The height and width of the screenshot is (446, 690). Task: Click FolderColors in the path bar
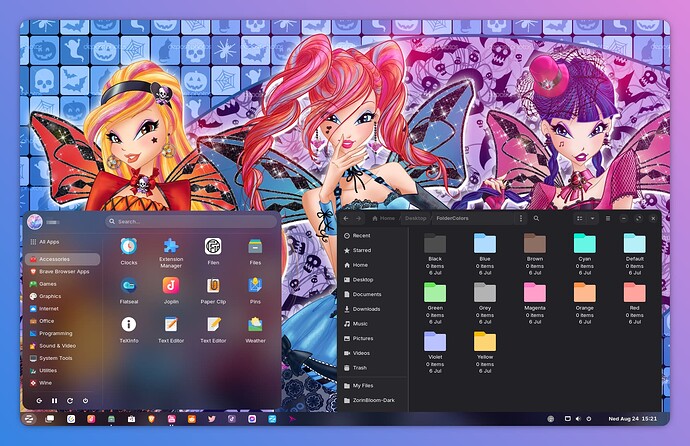pyautogui.click(x=452, y=218)
